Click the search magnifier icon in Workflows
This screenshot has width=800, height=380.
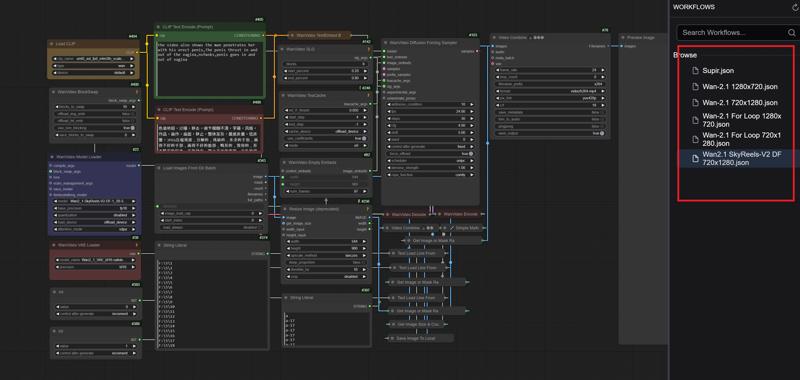coord(791,32)
